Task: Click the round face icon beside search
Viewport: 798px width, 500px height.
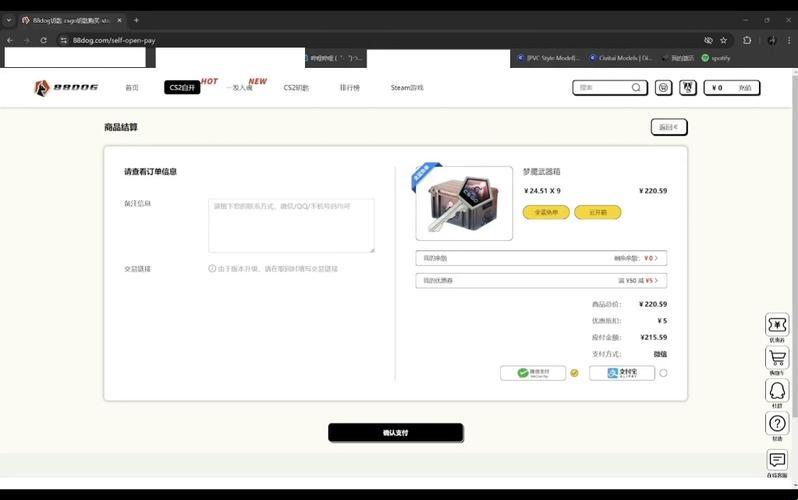Action: point(663,88)
